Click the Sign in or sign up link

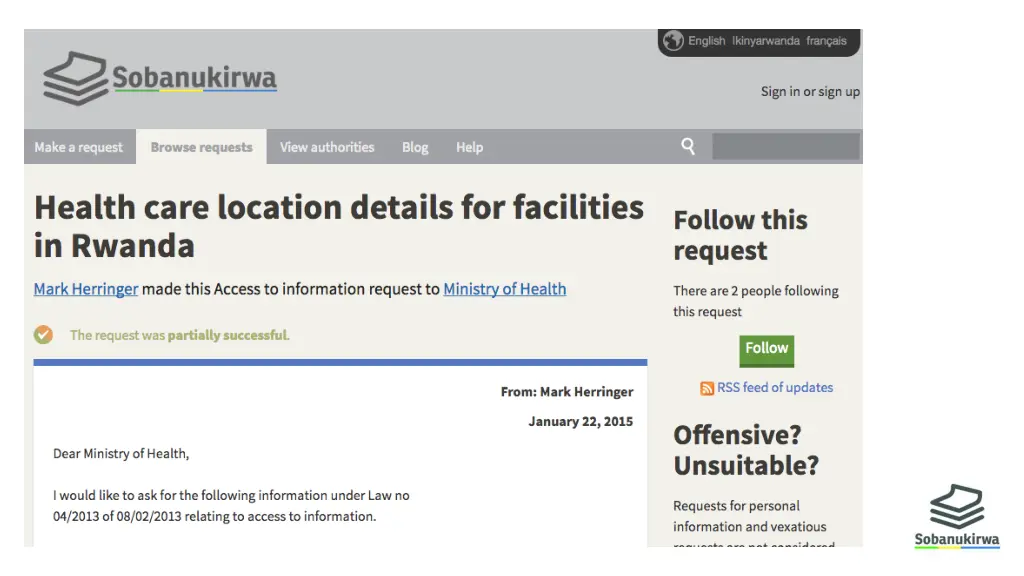click(810, 91)
